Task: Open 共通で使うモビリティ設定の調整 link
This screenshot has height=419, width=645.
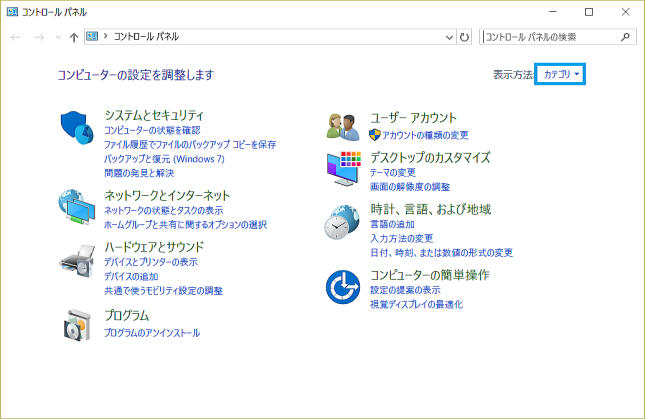Action: 163,291
